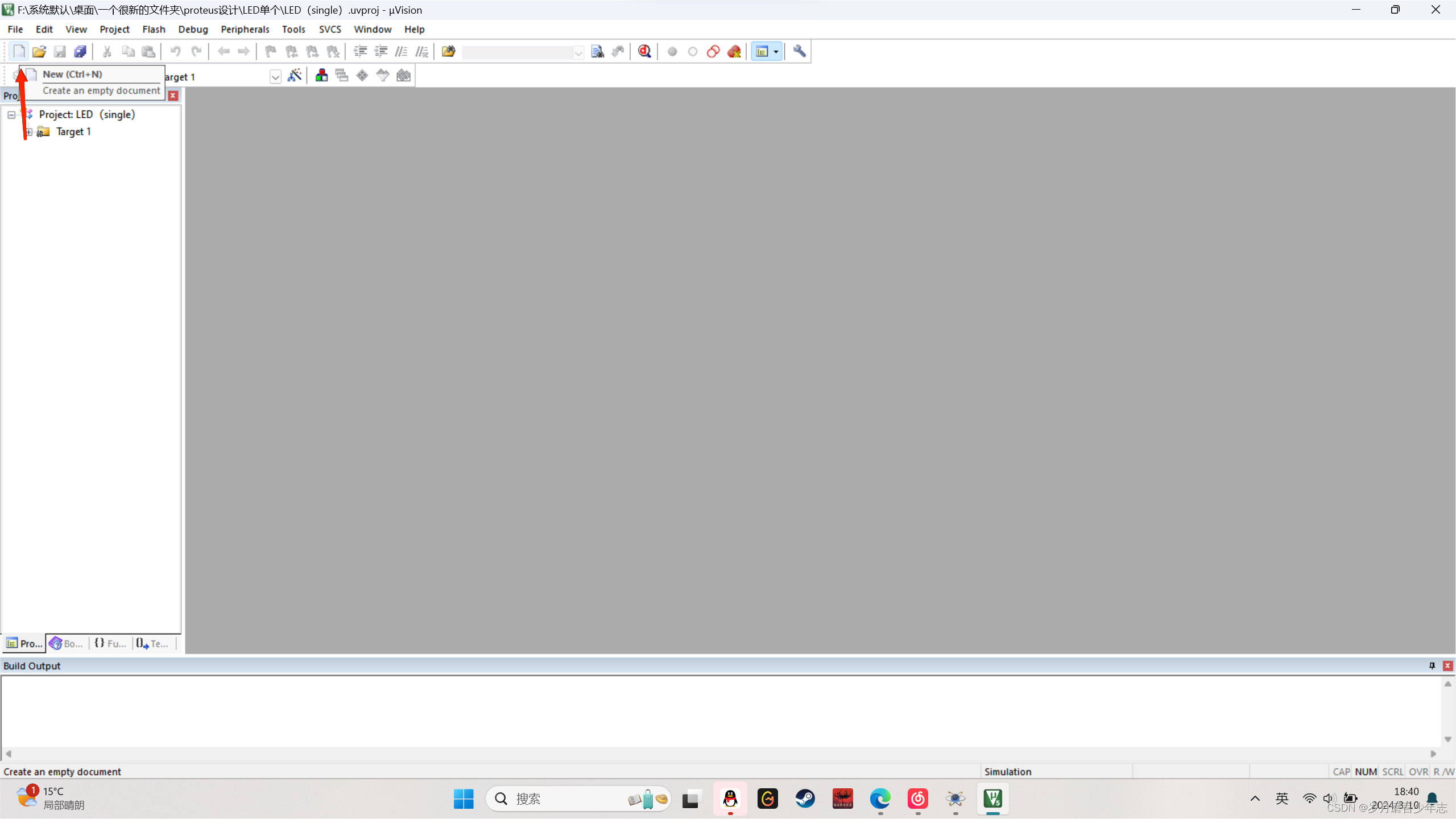Viewport: 1456px width, 819px height.
Task: Open the Manage Multi-Project Workspace icon
Action: (341, 76)
